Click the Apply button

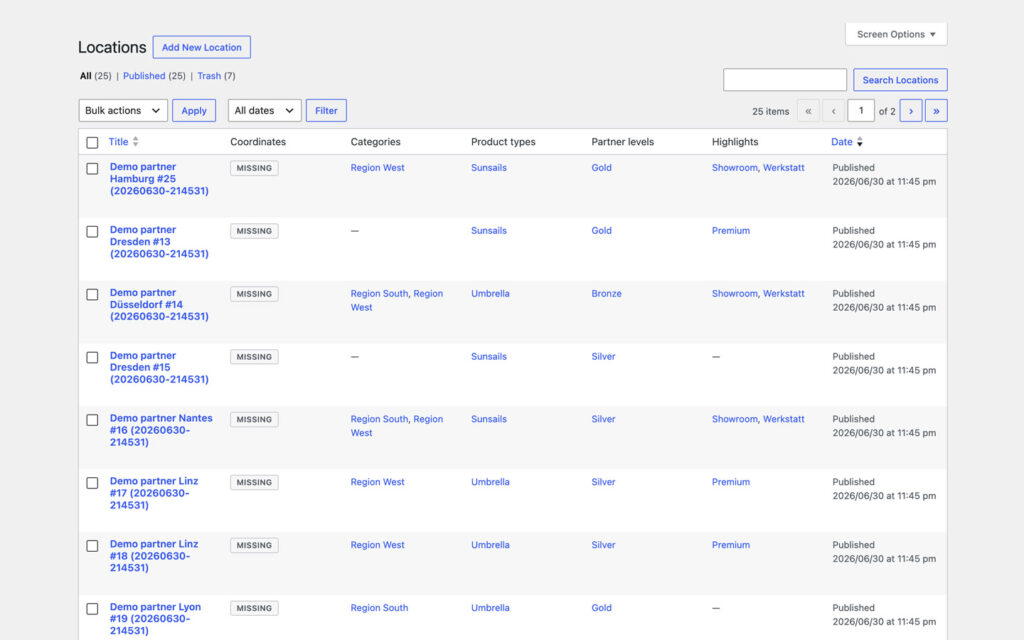(x=194, y=110)
